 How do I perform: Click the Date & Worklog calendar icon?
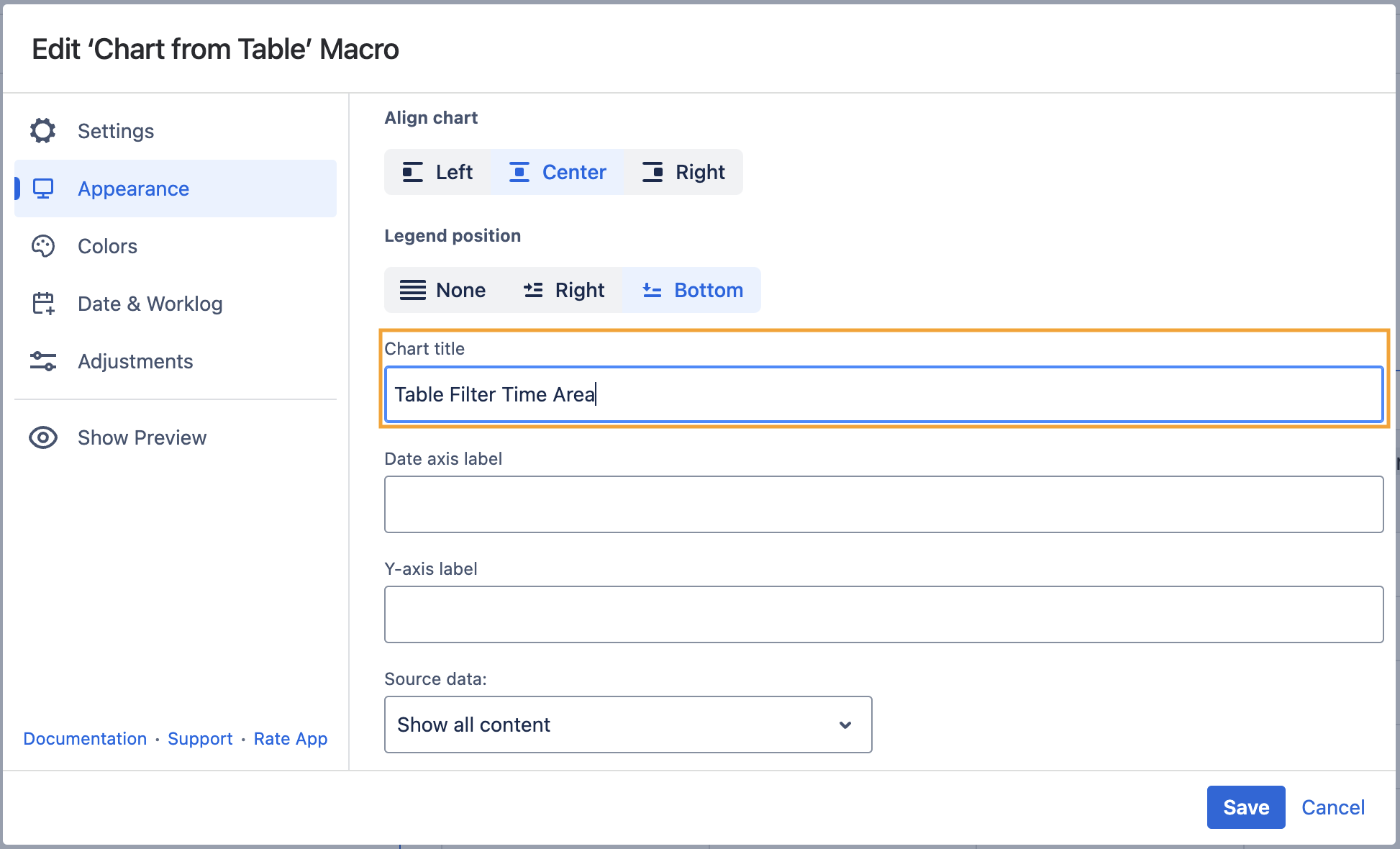(42, 304)
